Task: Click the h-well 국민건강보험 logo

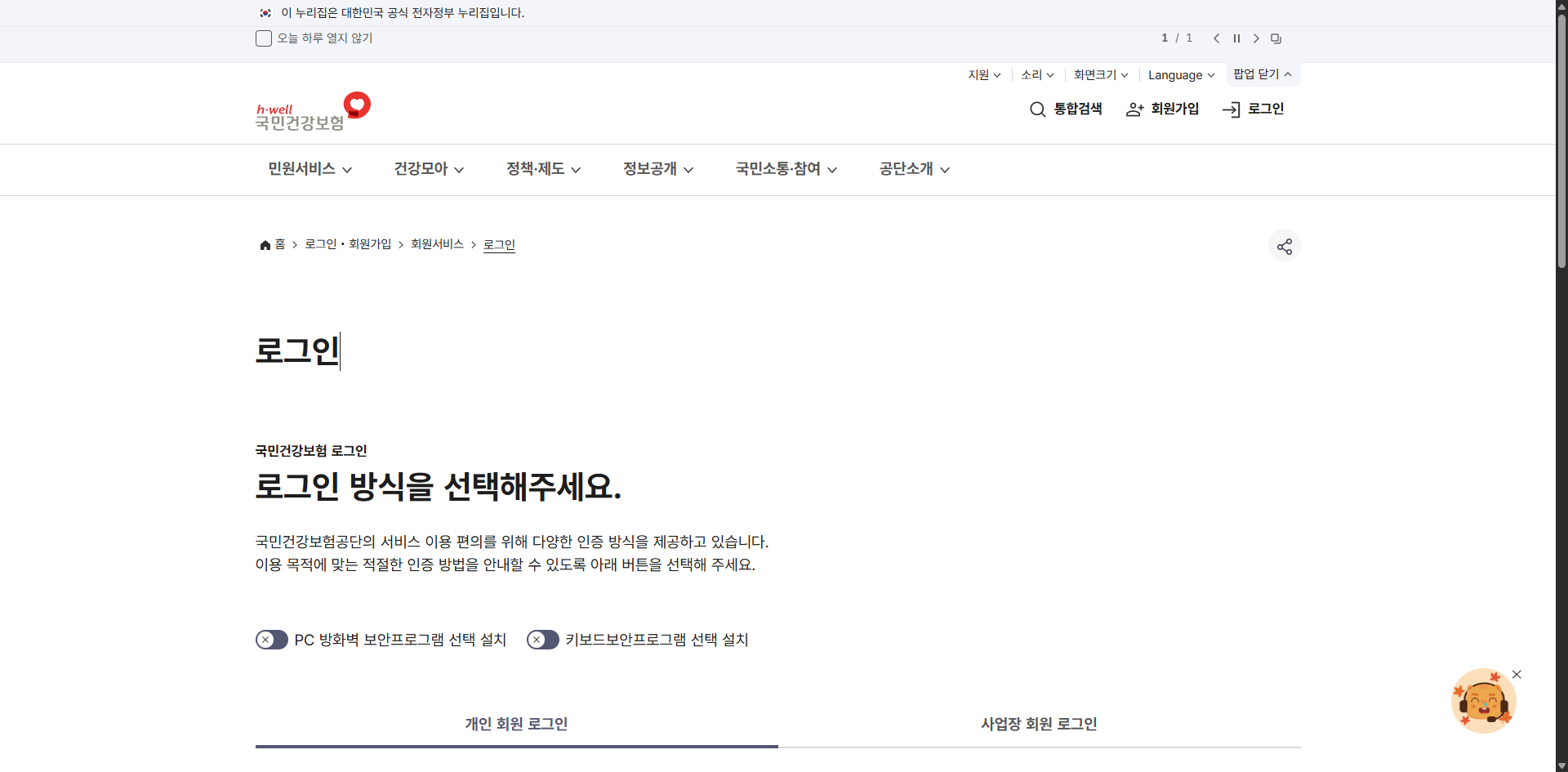Action: (312, 109)
